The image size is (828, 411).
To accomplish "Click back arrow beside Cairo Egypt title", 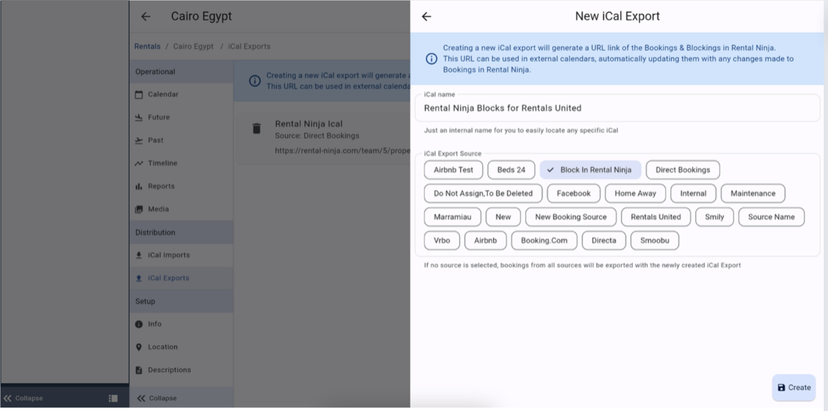I will [x=146, y=16].
